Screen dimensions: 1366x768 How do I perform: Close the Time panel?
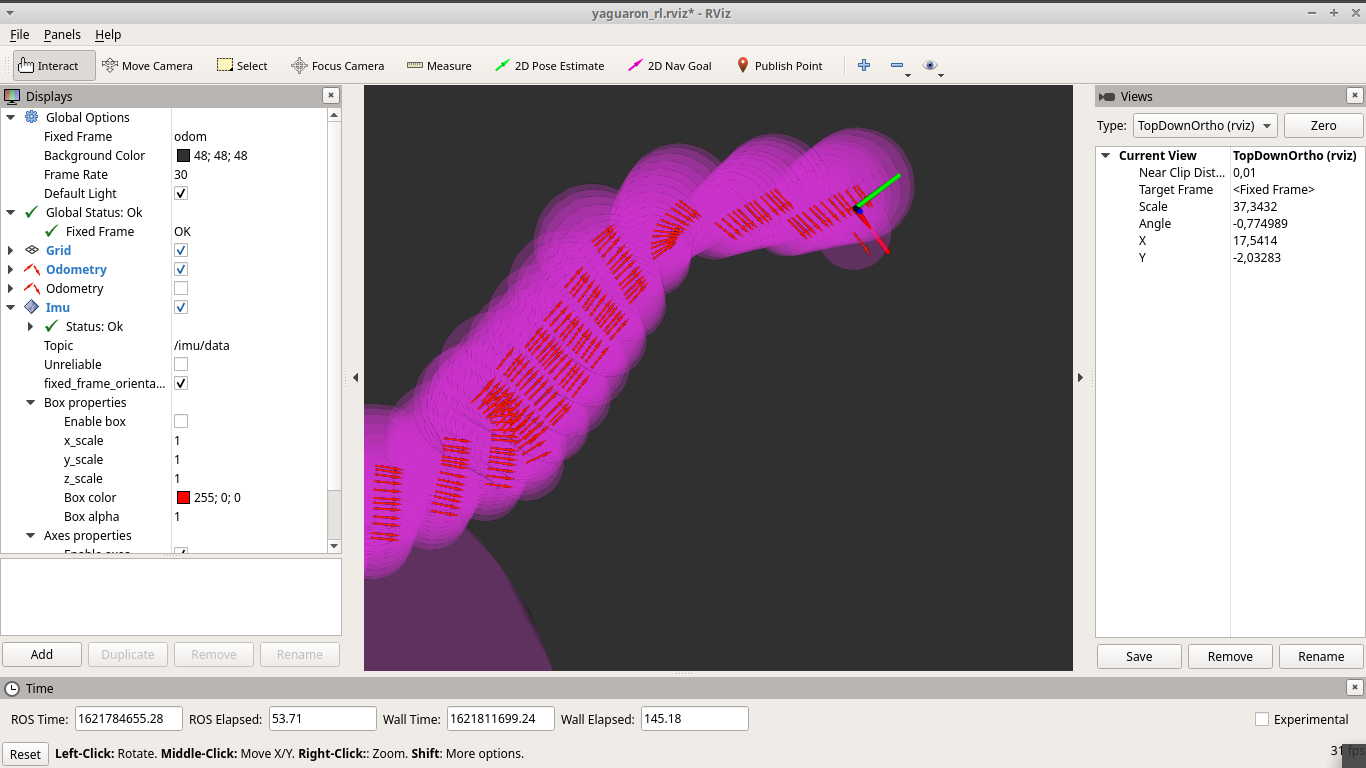1354,687
